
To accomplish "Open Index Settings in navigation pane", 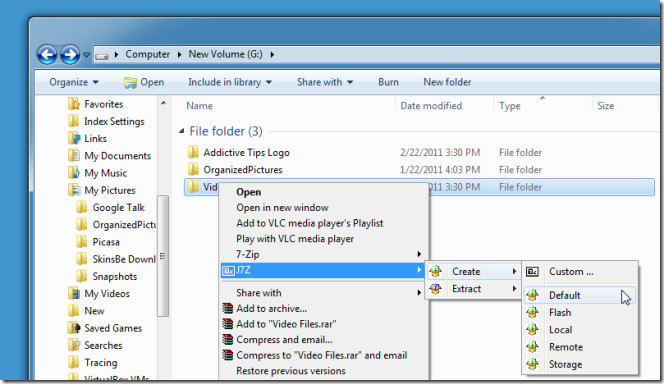I will pos(107,122).
